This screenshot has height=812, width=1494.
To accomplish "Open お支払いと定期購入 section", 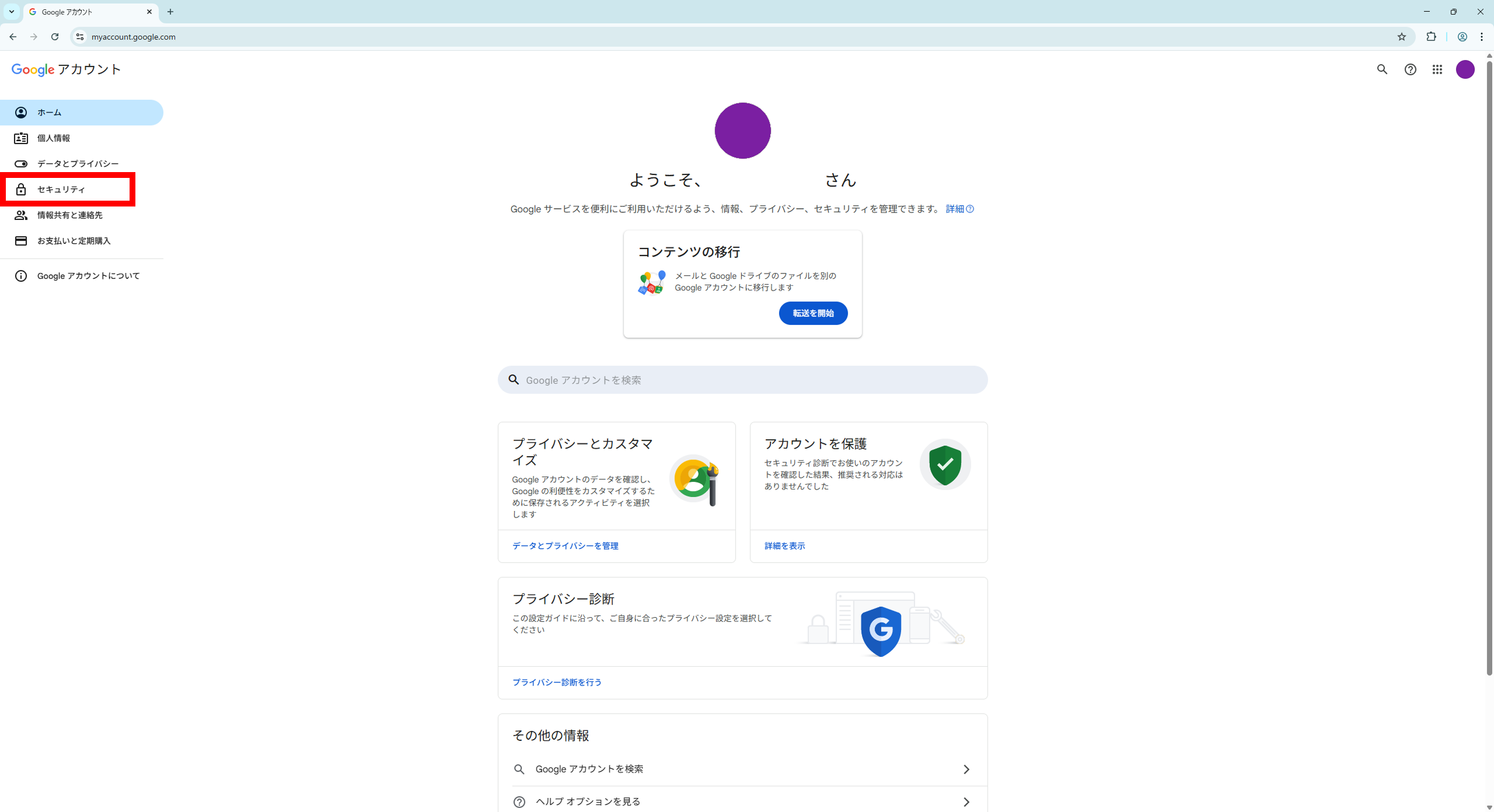I will [81, 241].
